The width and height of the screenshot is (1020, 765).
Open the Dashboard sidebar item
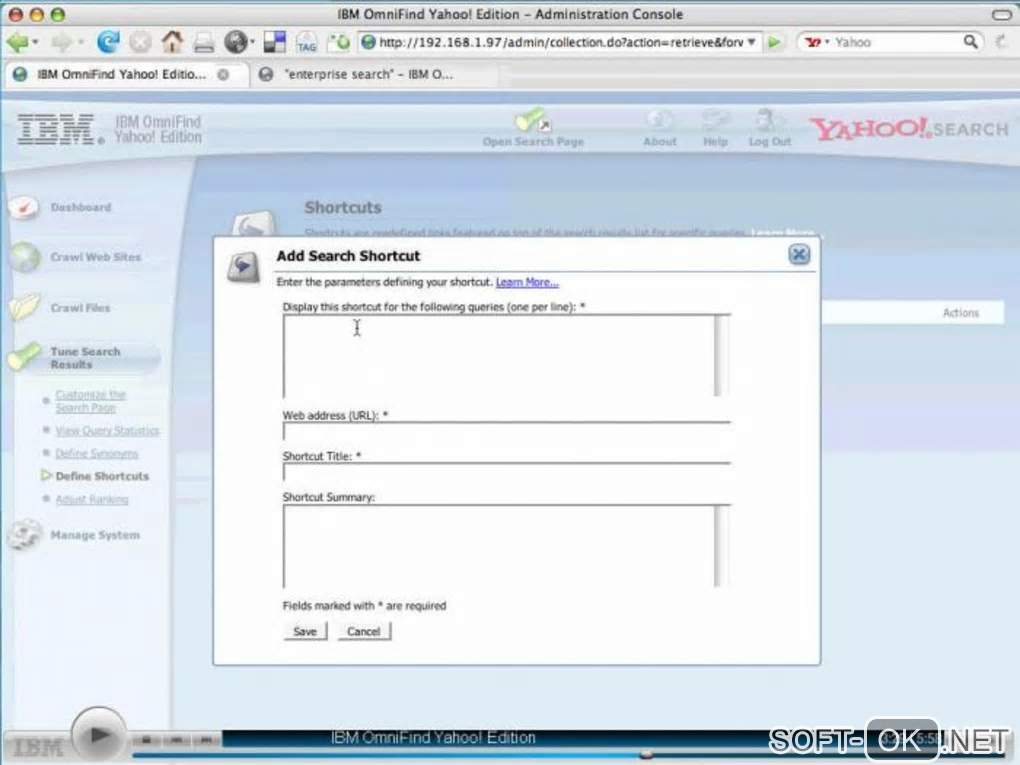pyautogui.click(x=81, y=208)
